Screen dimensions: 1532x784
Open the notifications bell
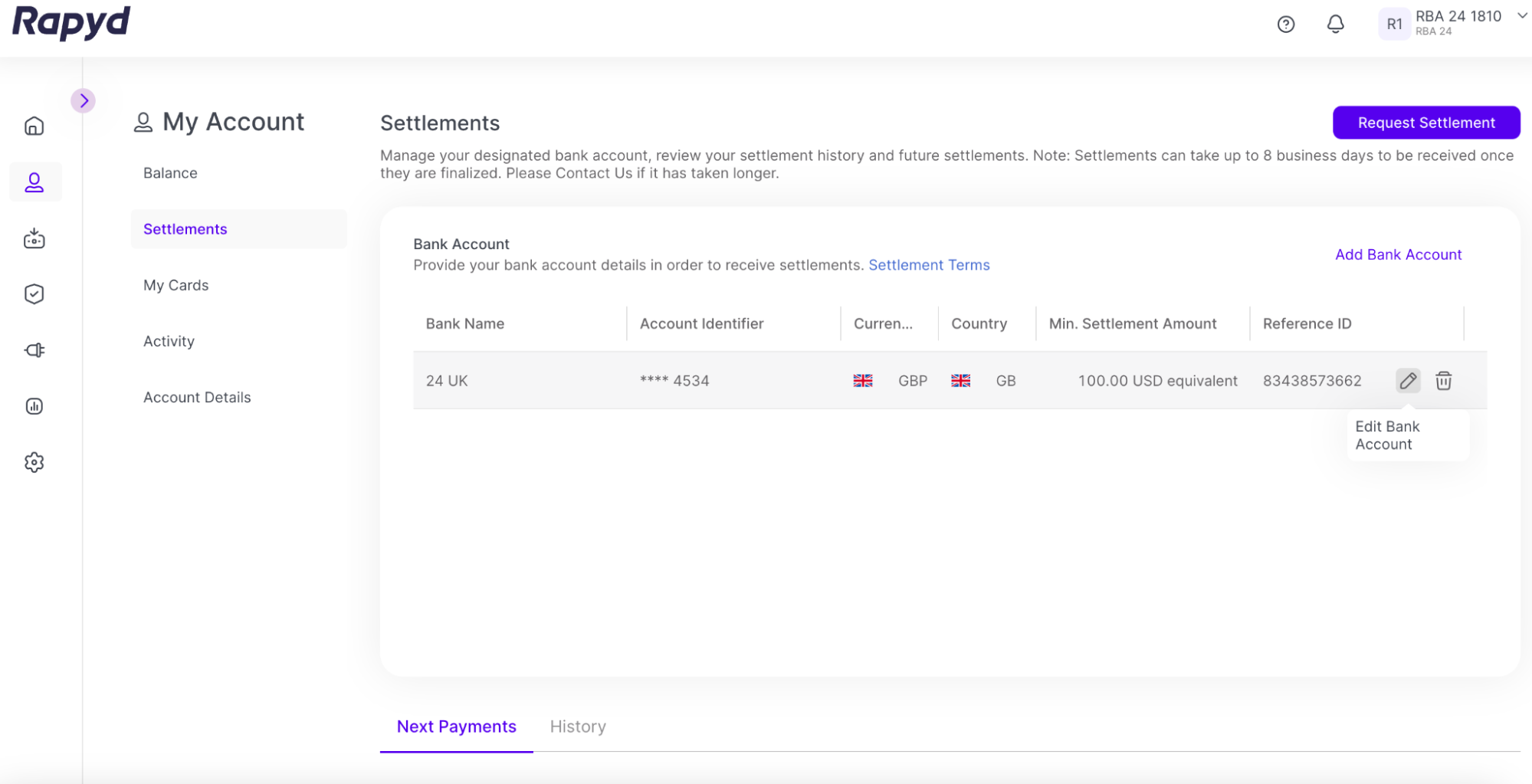coord(1335,25)
